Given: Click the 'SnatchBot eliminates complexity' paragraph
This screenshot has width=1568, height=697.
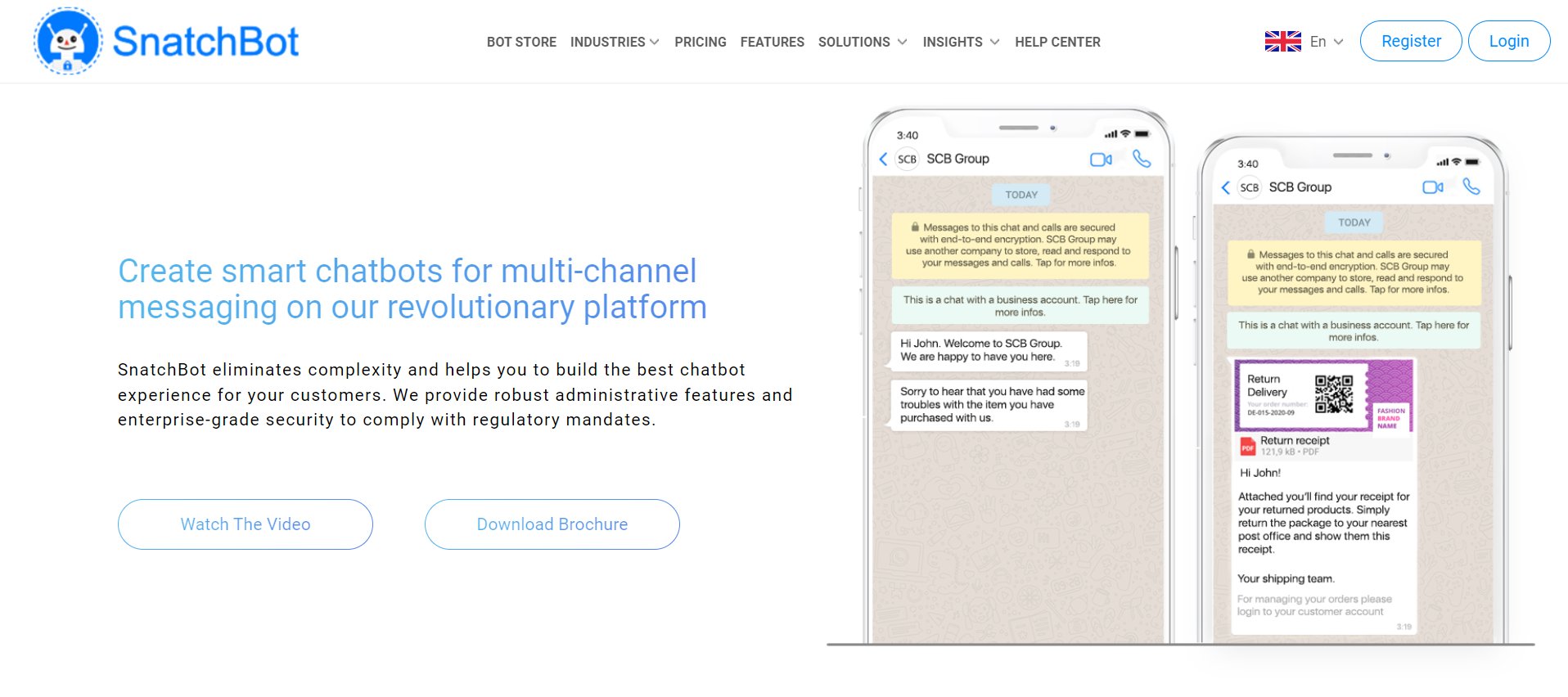Looking at the screenshot, I should (455, 394).
